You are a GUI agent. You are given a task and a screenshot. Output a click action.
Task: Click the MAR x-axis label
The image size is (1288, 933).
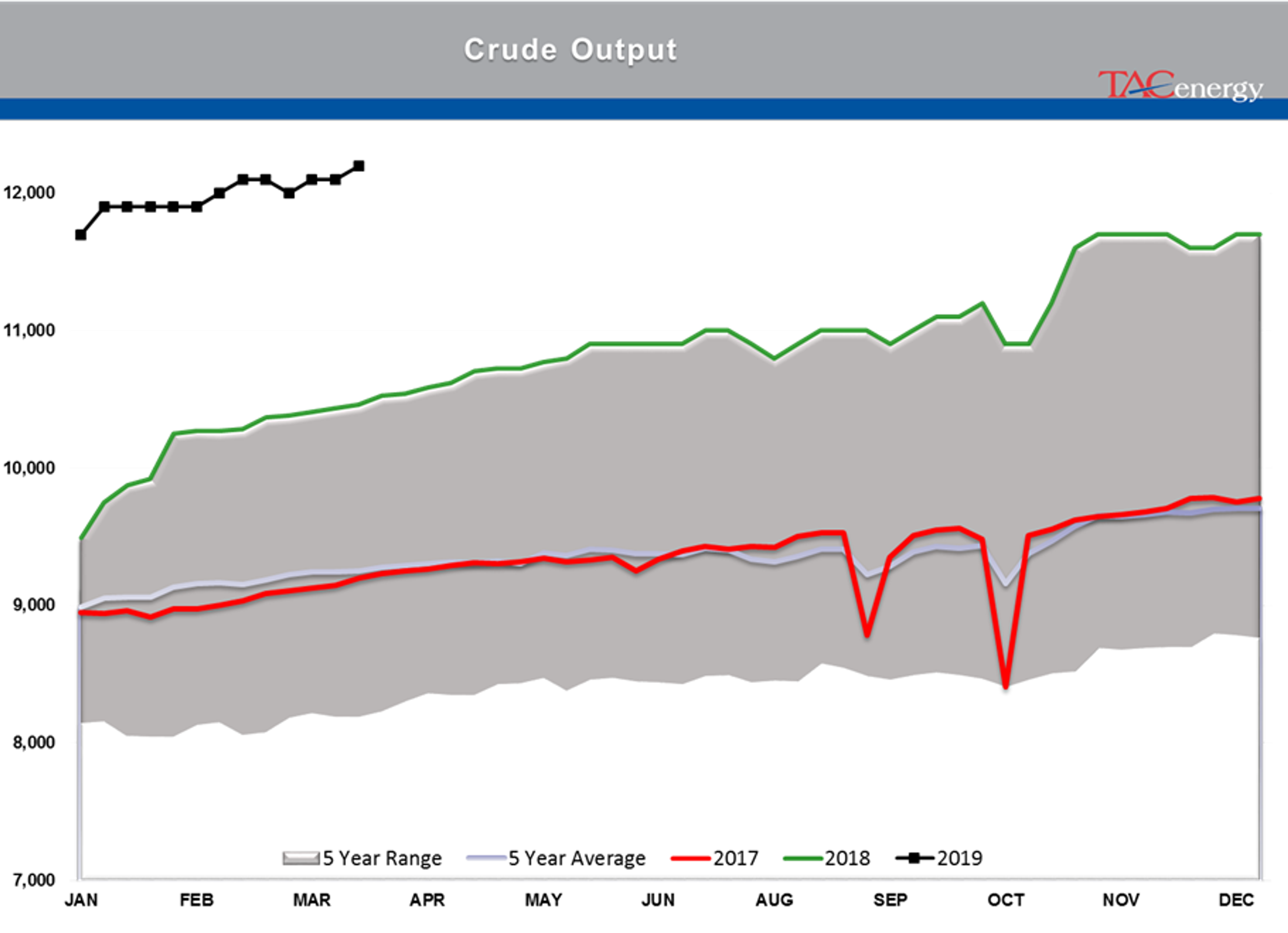[312, 900]
